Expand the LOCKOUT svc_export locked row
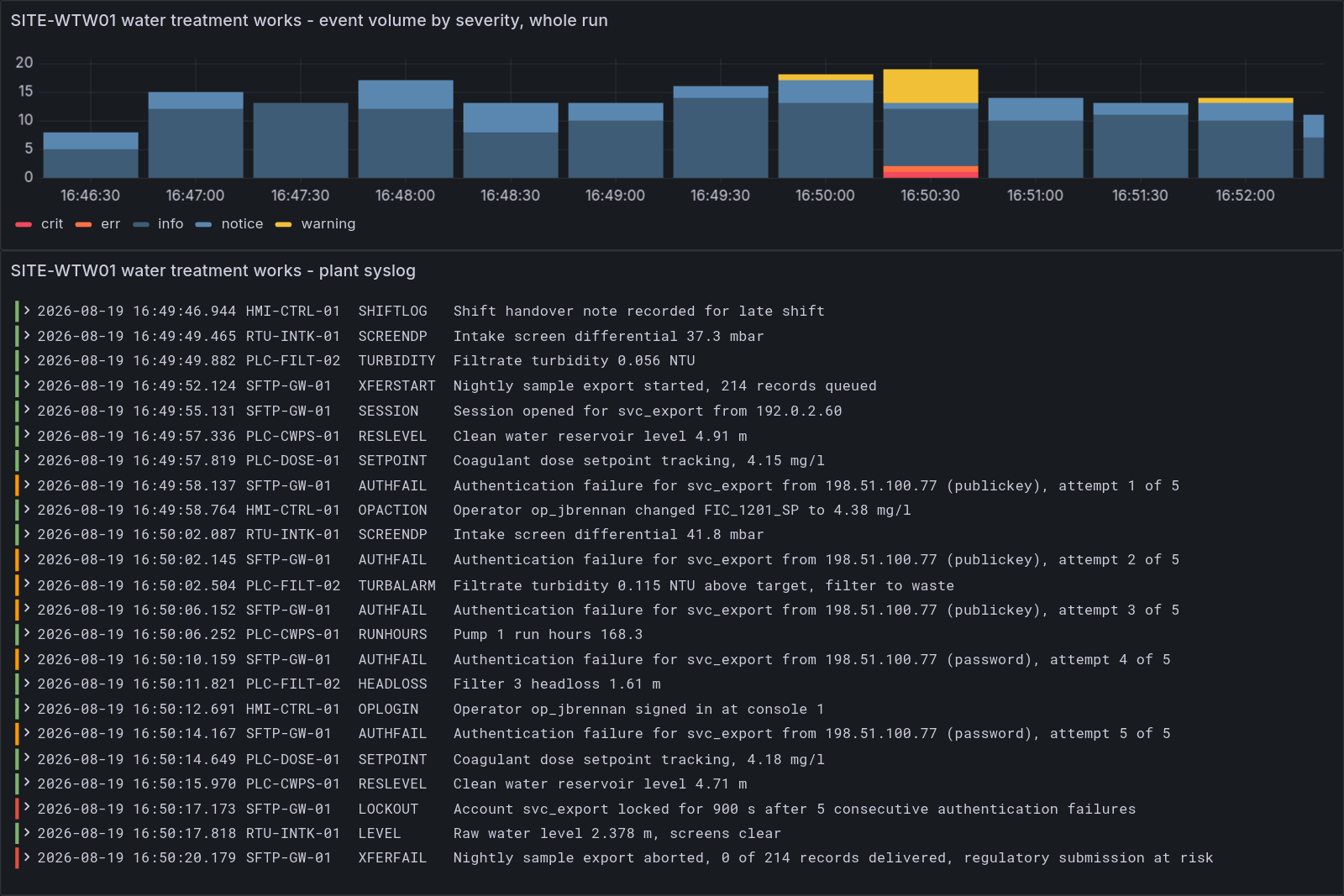The height and width of the screenshot is (896, 1344). coord(27,809)
